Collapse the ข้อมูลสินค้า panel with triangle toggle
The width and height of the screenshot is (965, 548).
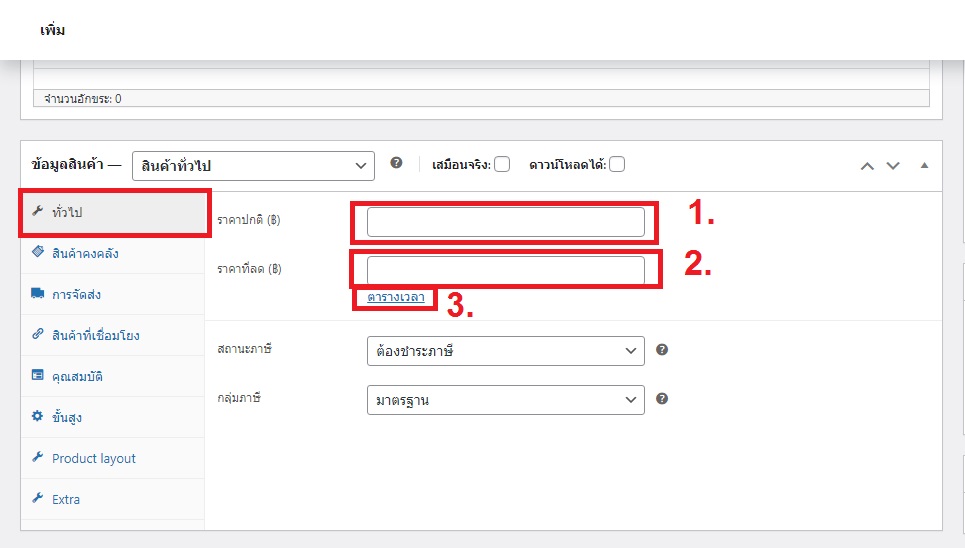[x=924, y=165]
